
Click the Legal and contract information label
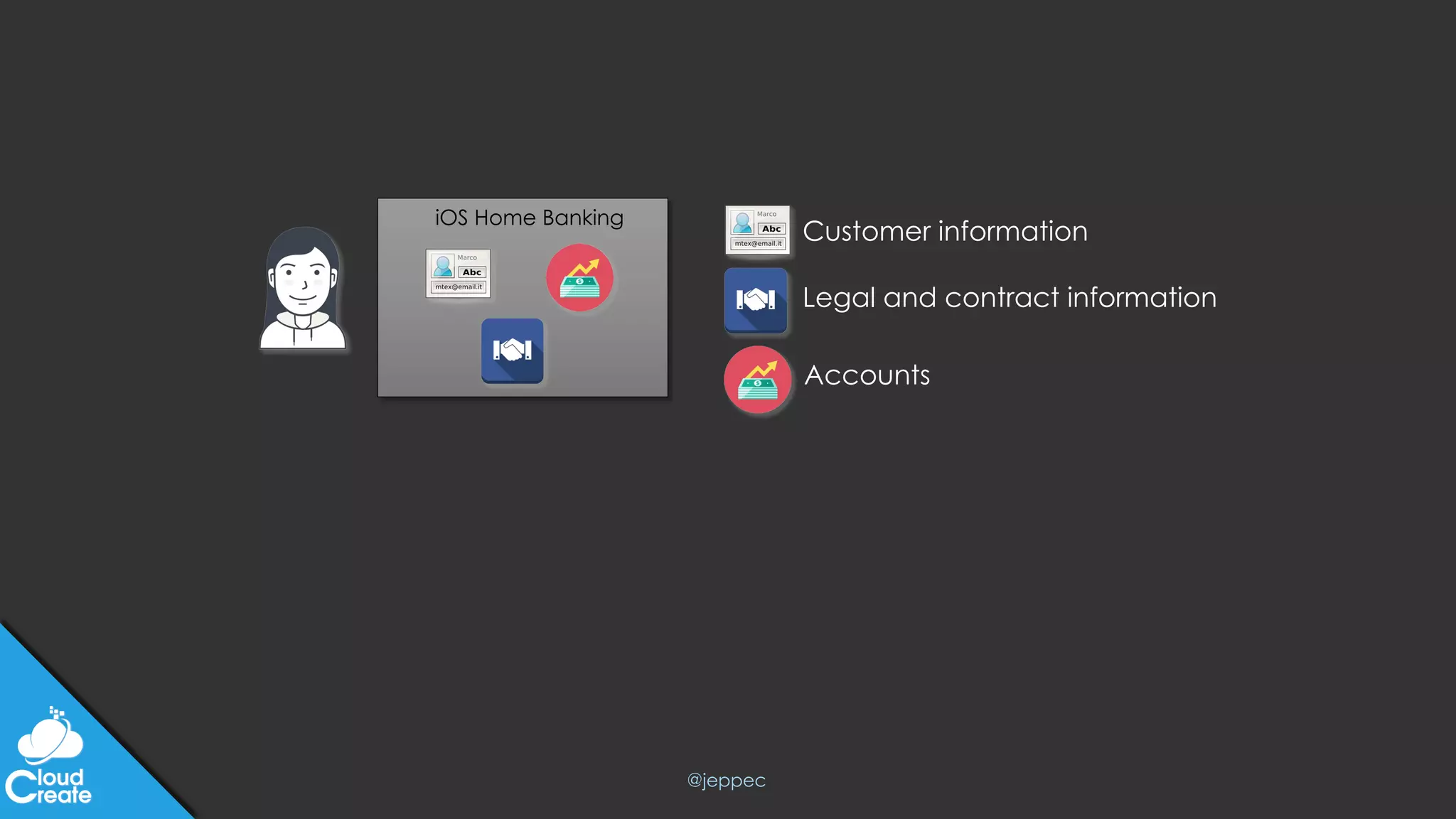(x=1009, y=297)
